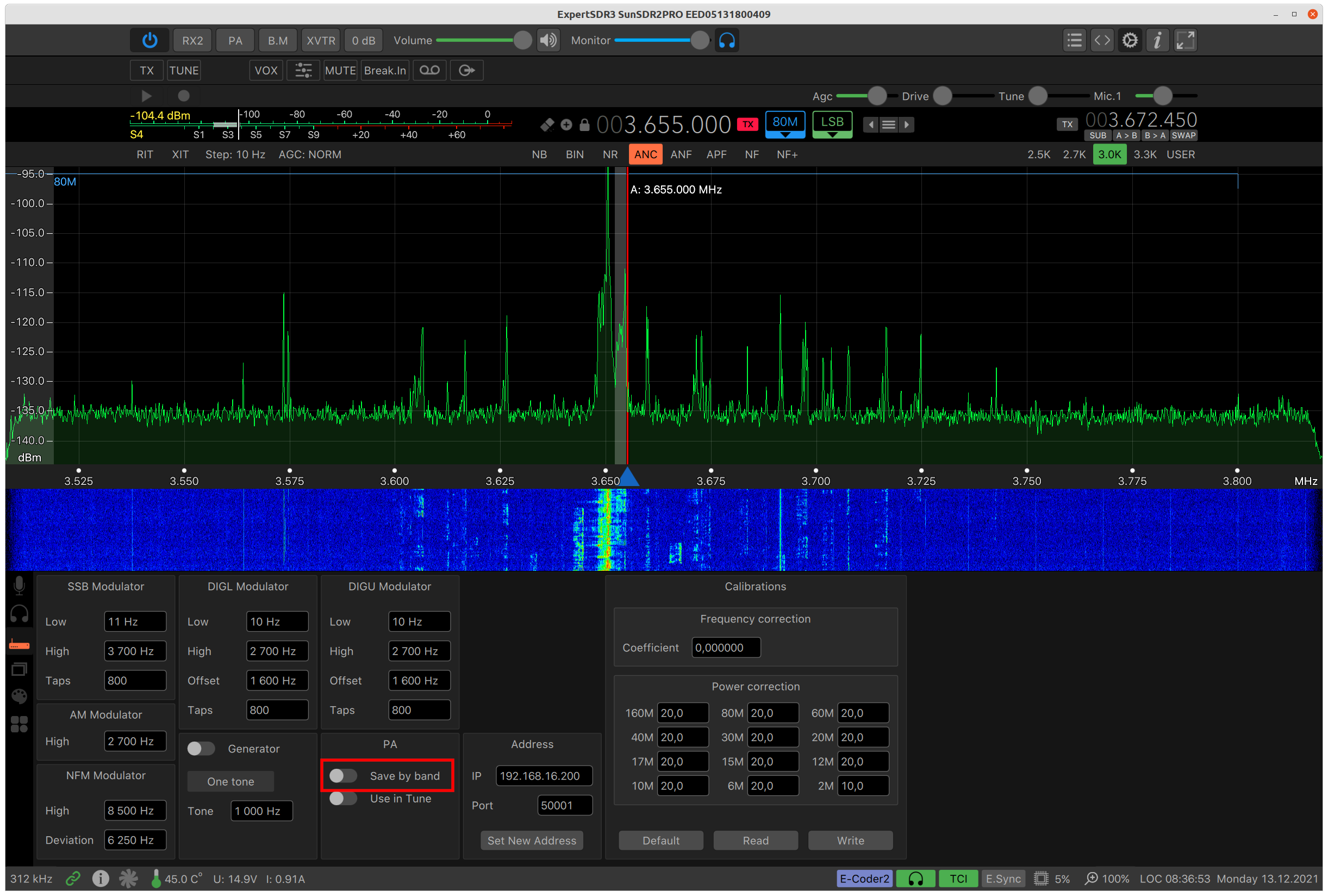Open the 80M band dropdown

tap(785, 125)
